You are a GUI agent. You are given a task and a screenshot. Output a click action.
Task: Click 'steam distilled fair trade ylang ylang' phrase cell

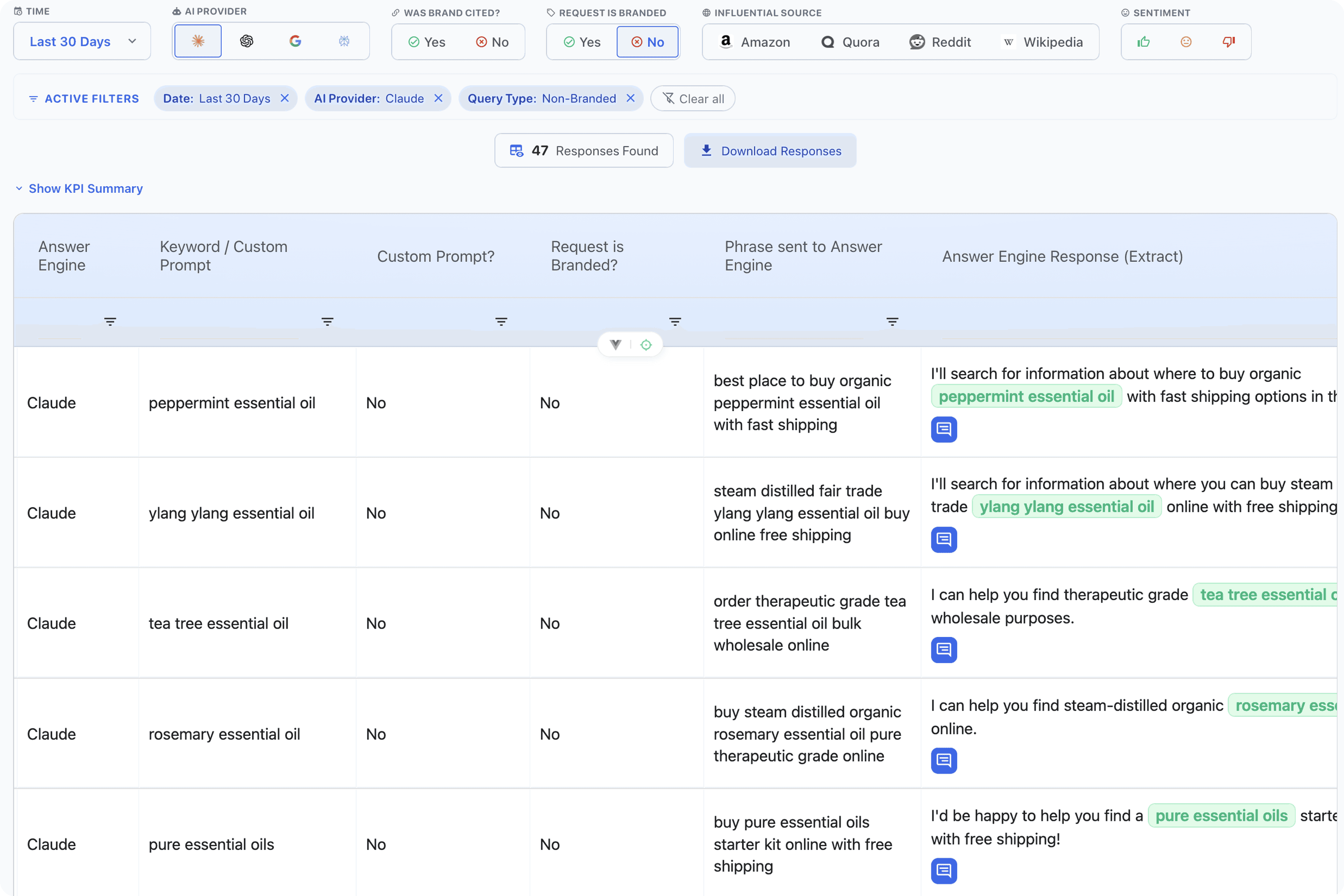pyautogui.click(x=812, y=512)
